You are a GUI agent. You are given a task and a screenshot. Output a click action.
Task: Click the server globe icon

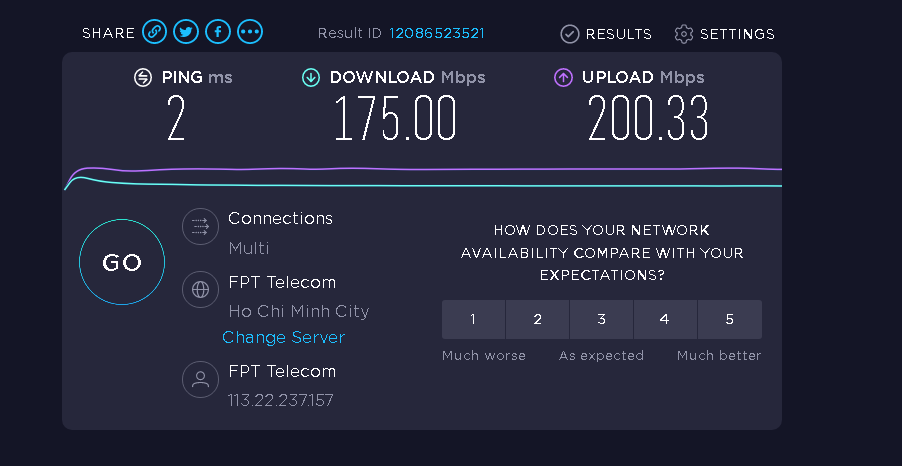[x=200, y=289]
